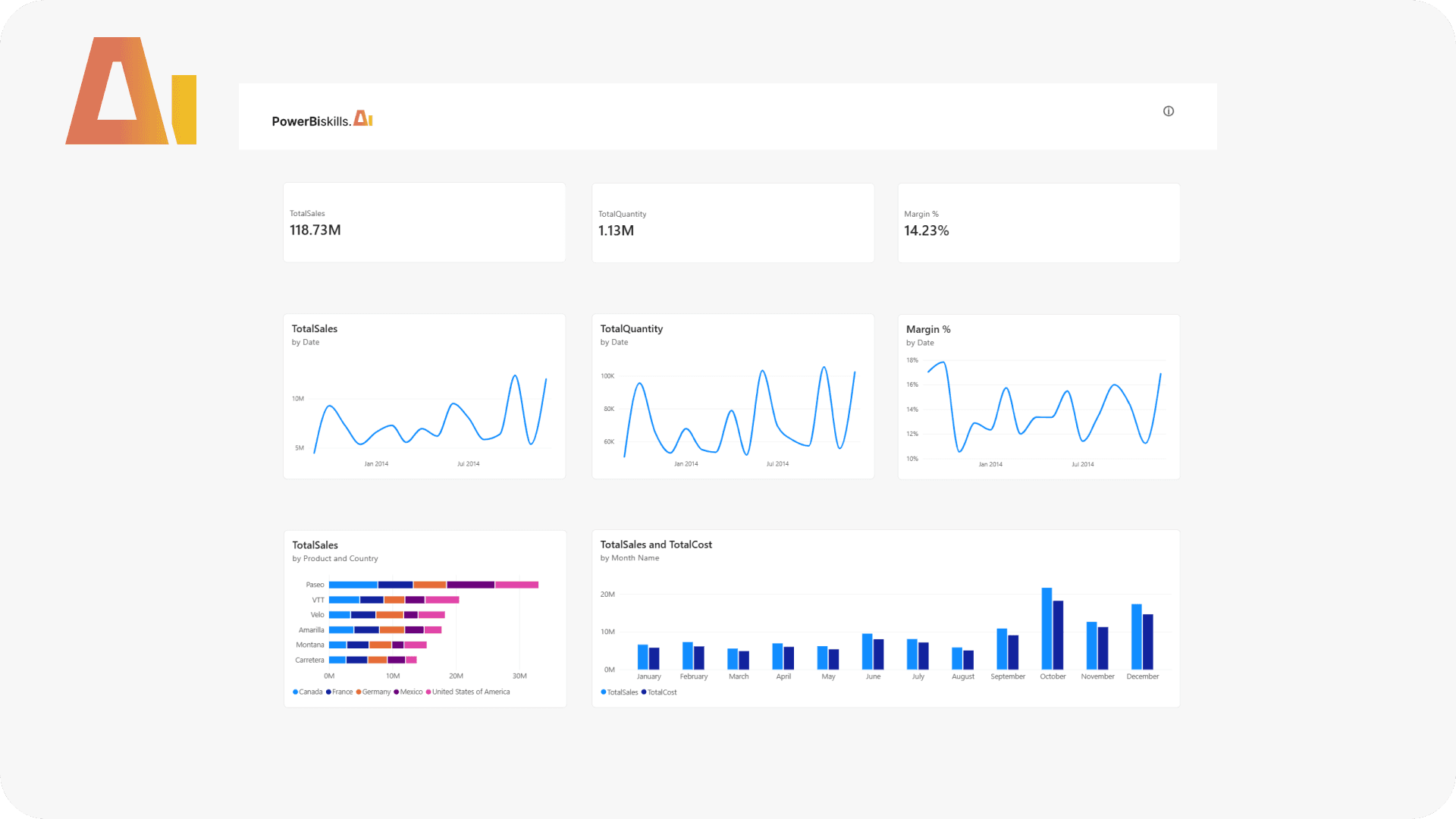The width and height of the screenshot is (1456, 819).
Task: Click the 30M axis label in product chart
Action: tap(519, 676)
